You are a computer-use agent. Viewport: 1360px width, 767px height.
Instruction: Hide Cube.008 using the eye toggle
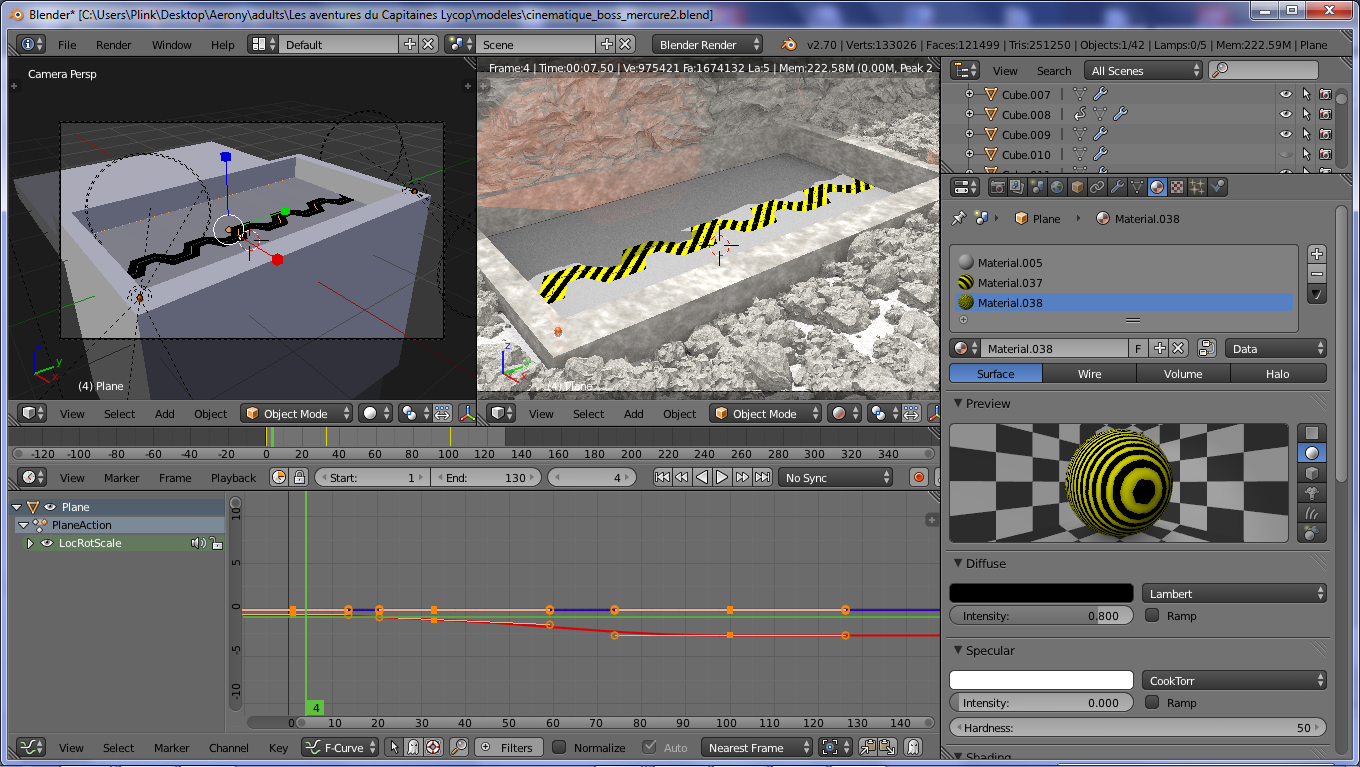(x=1286, y=114)
